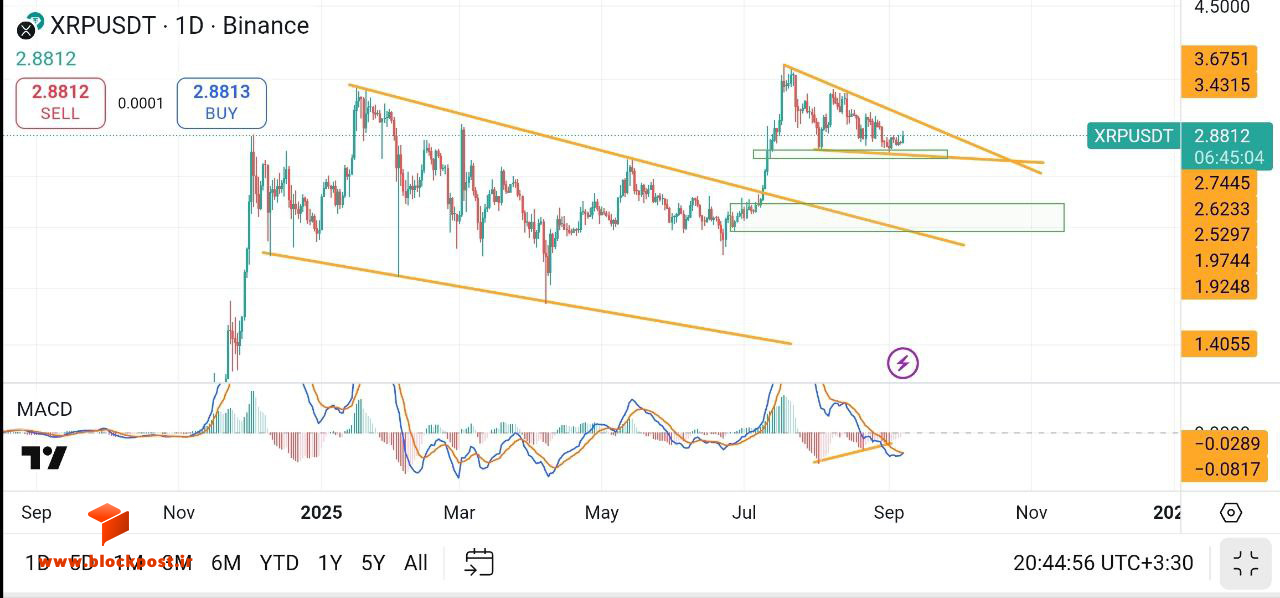Open the XRPUSDT symbol search title
This screenshot has width=1280, height=598.
179,25
